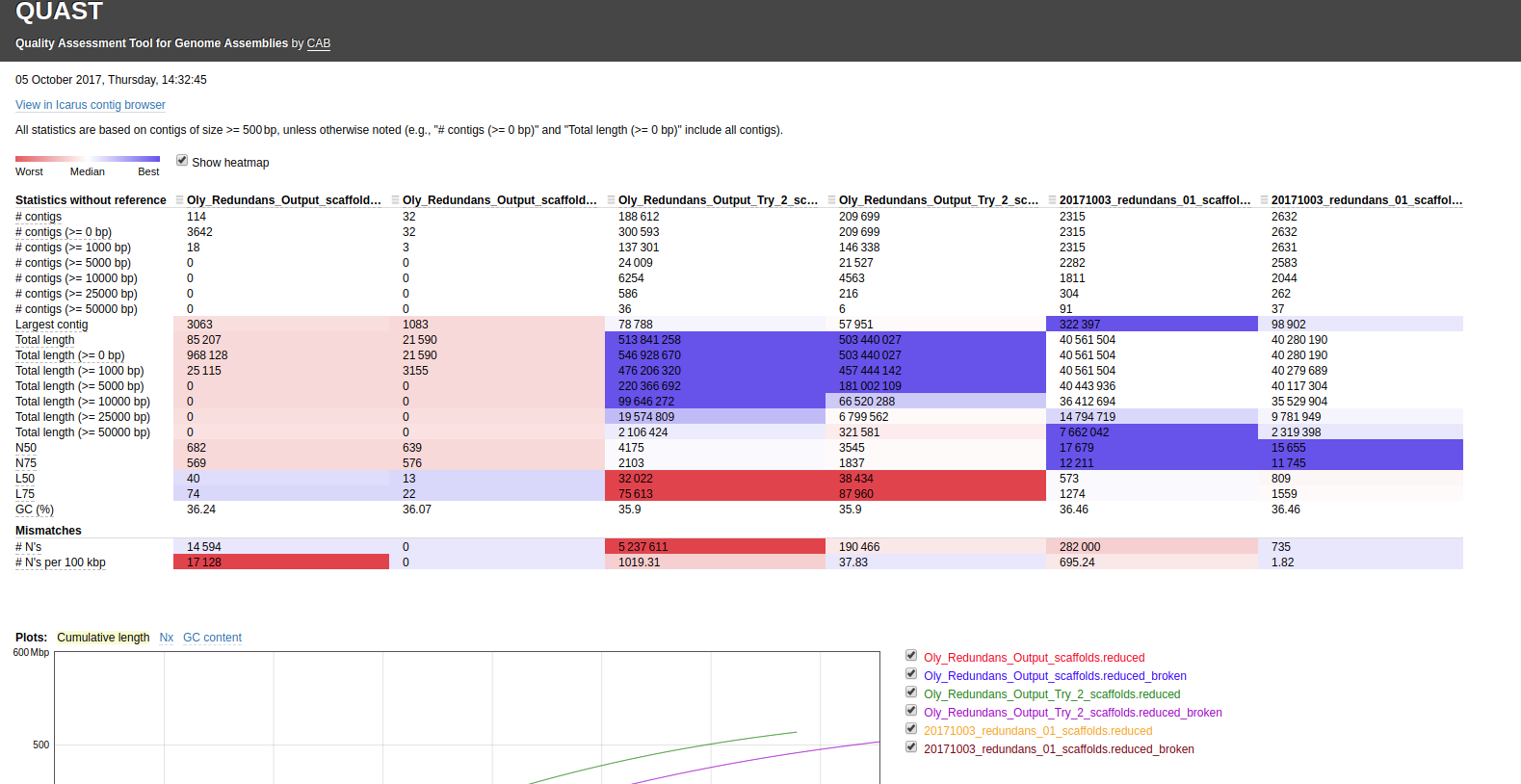Uncheck Oly_Redundans_Output_scaffolds.reduced in plot legend
This screenshot has height=784, width=1521.
pos(911,656)
